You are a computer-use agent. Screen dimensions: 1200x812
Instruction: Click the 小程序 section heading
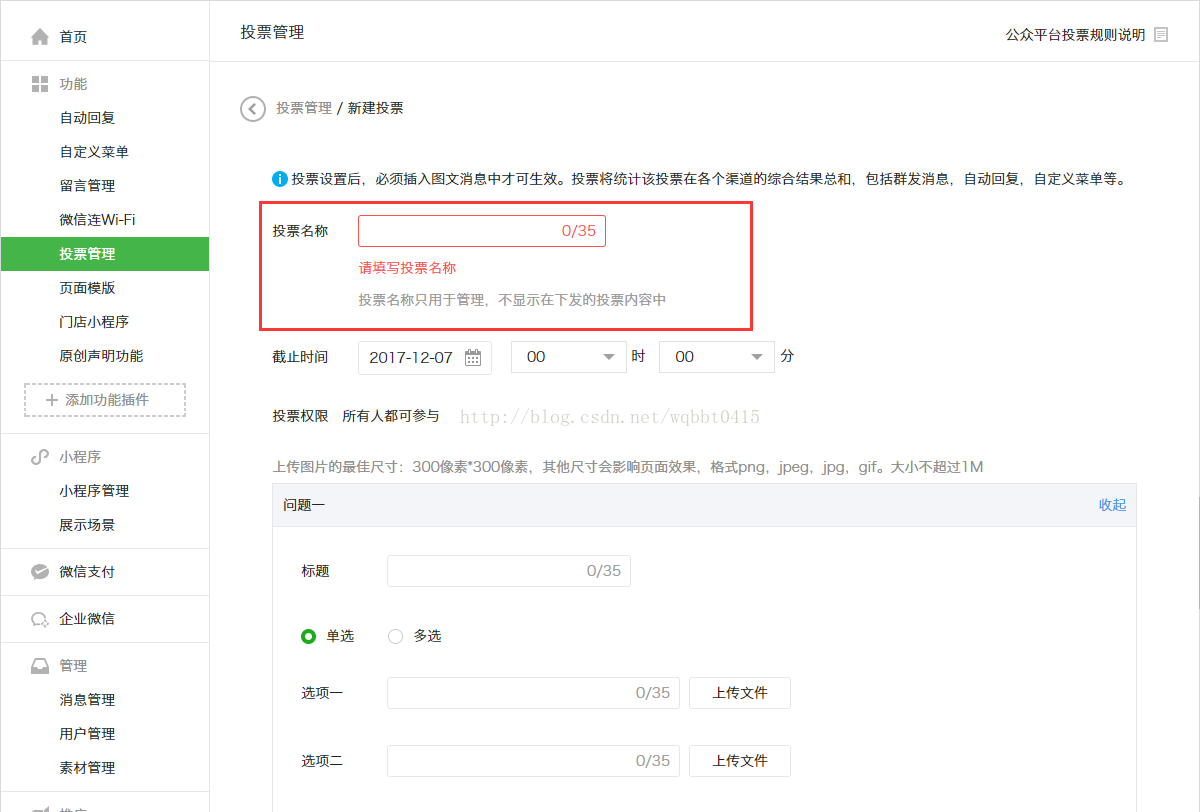coord(80,457)
